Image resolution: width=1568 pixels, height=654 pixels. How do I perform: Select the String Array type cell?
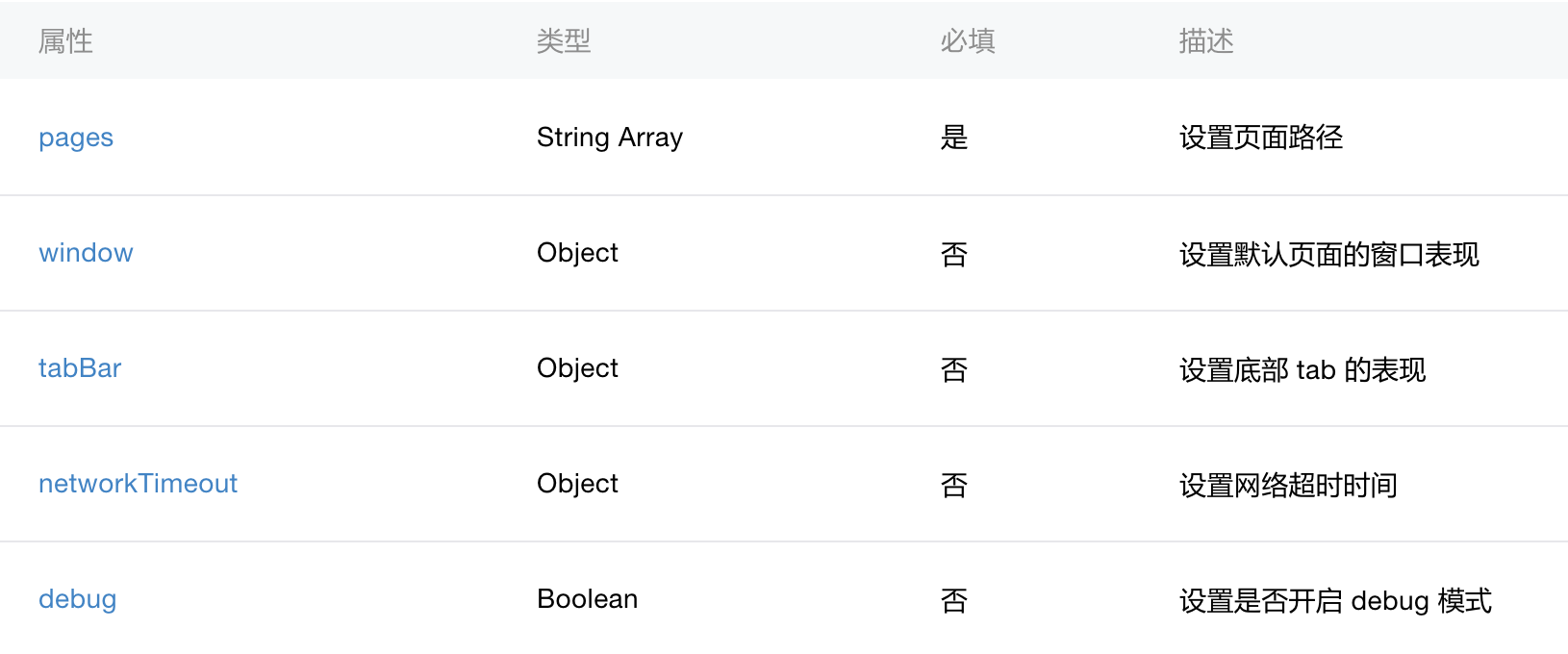point(610,138)
